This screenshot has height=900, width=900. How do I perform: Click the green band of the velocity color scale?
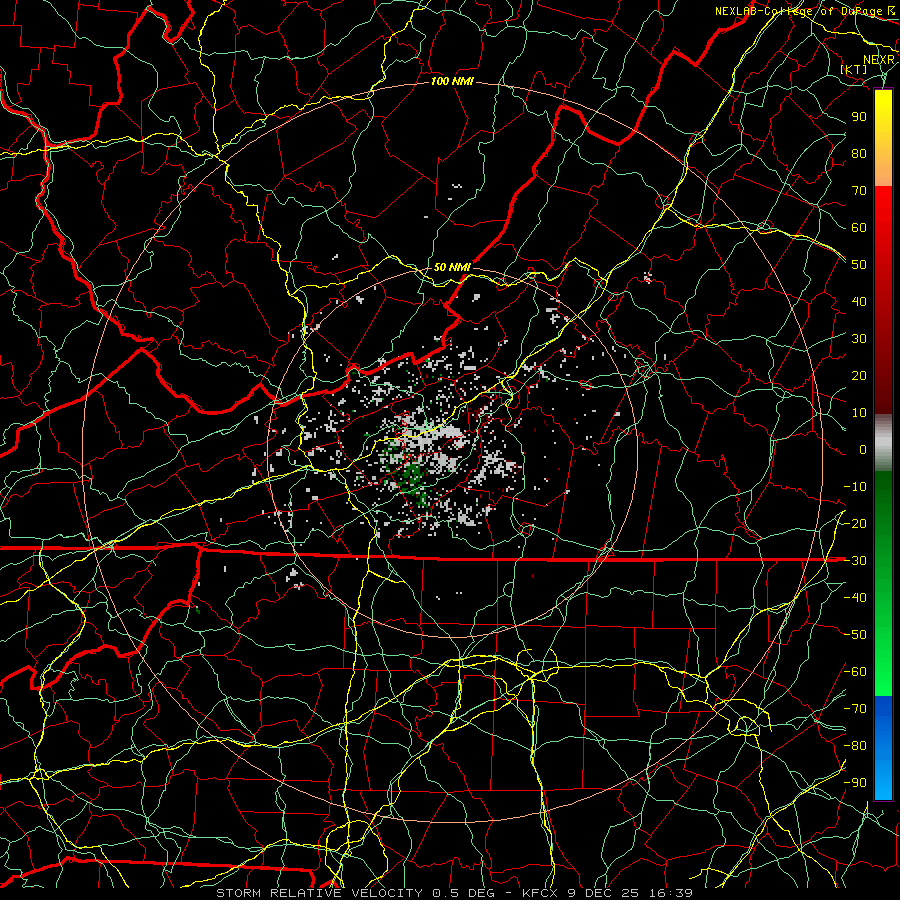pos(883,584)
